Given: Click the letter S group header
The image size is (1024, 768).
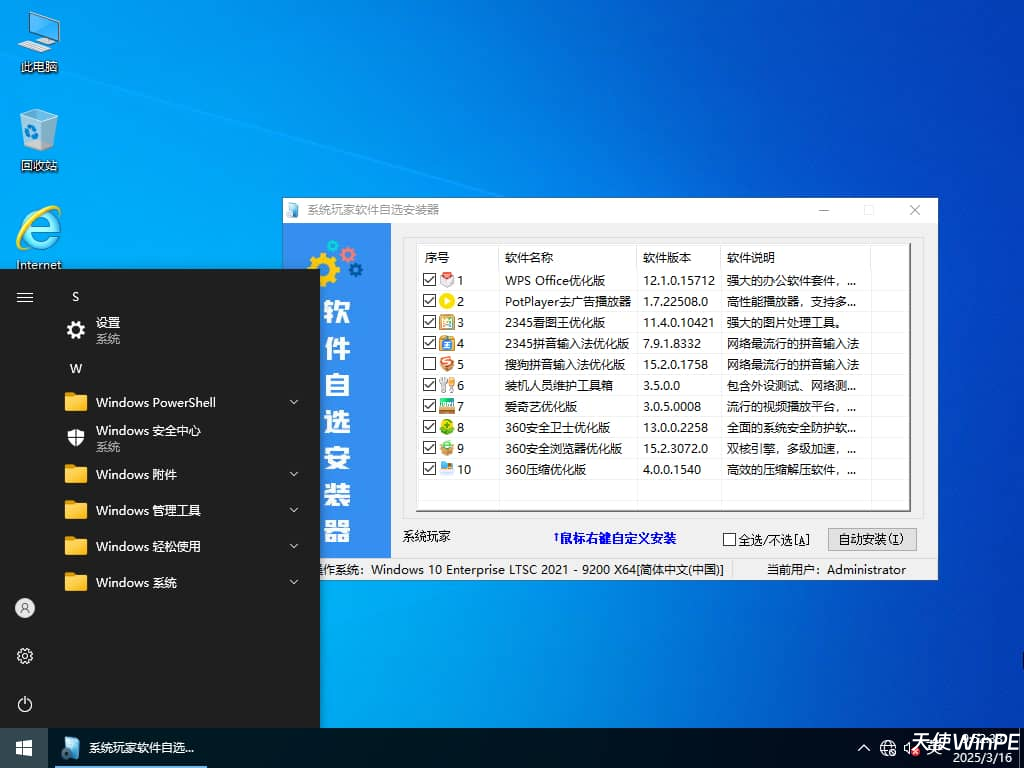Looking at the screenshot, I should pyautogui.click(x=76, y=297).
